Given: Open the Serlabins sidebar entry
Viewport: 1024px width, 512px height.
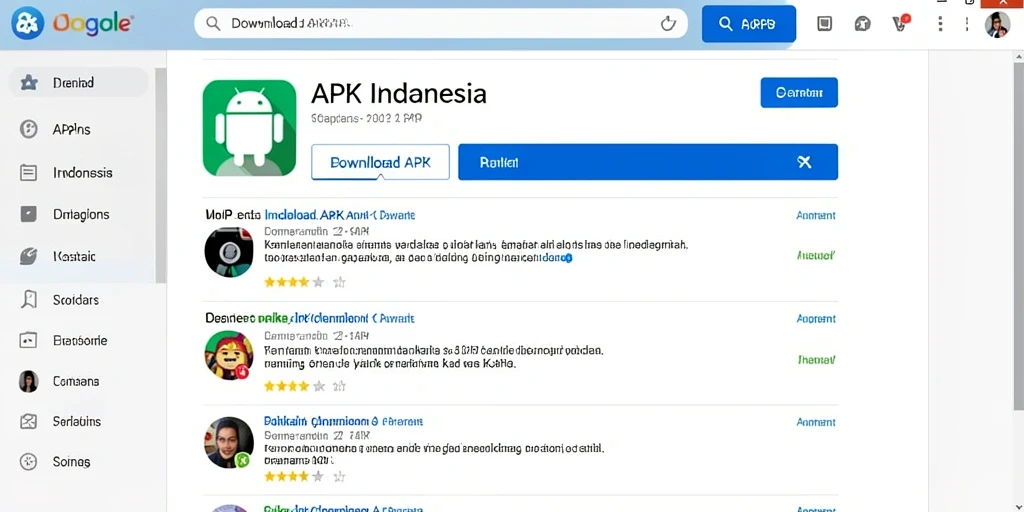Looking at the screenshot, I should (x=78, y=421).
